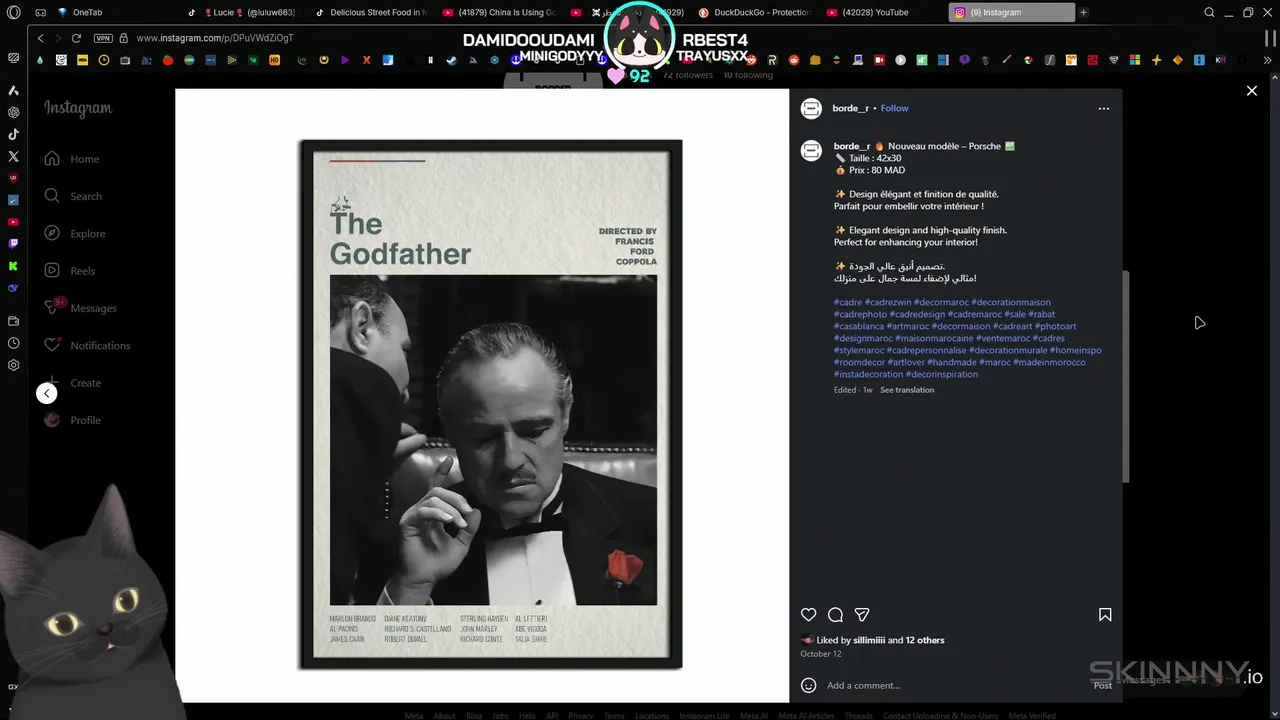
Task: Switch to the OneTab browser tab
Action: click(88, 12)
